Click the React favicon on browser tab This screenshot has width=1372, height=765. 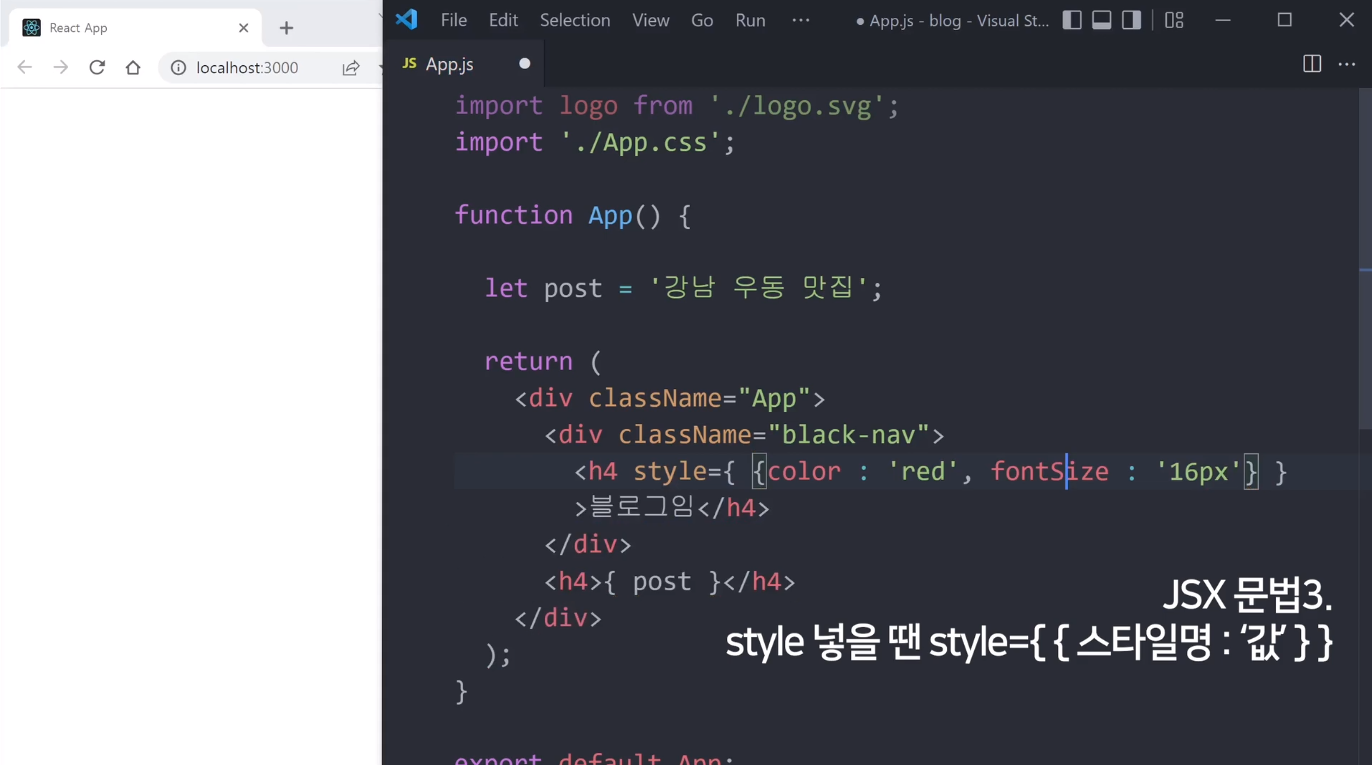[x=31, y=28]
